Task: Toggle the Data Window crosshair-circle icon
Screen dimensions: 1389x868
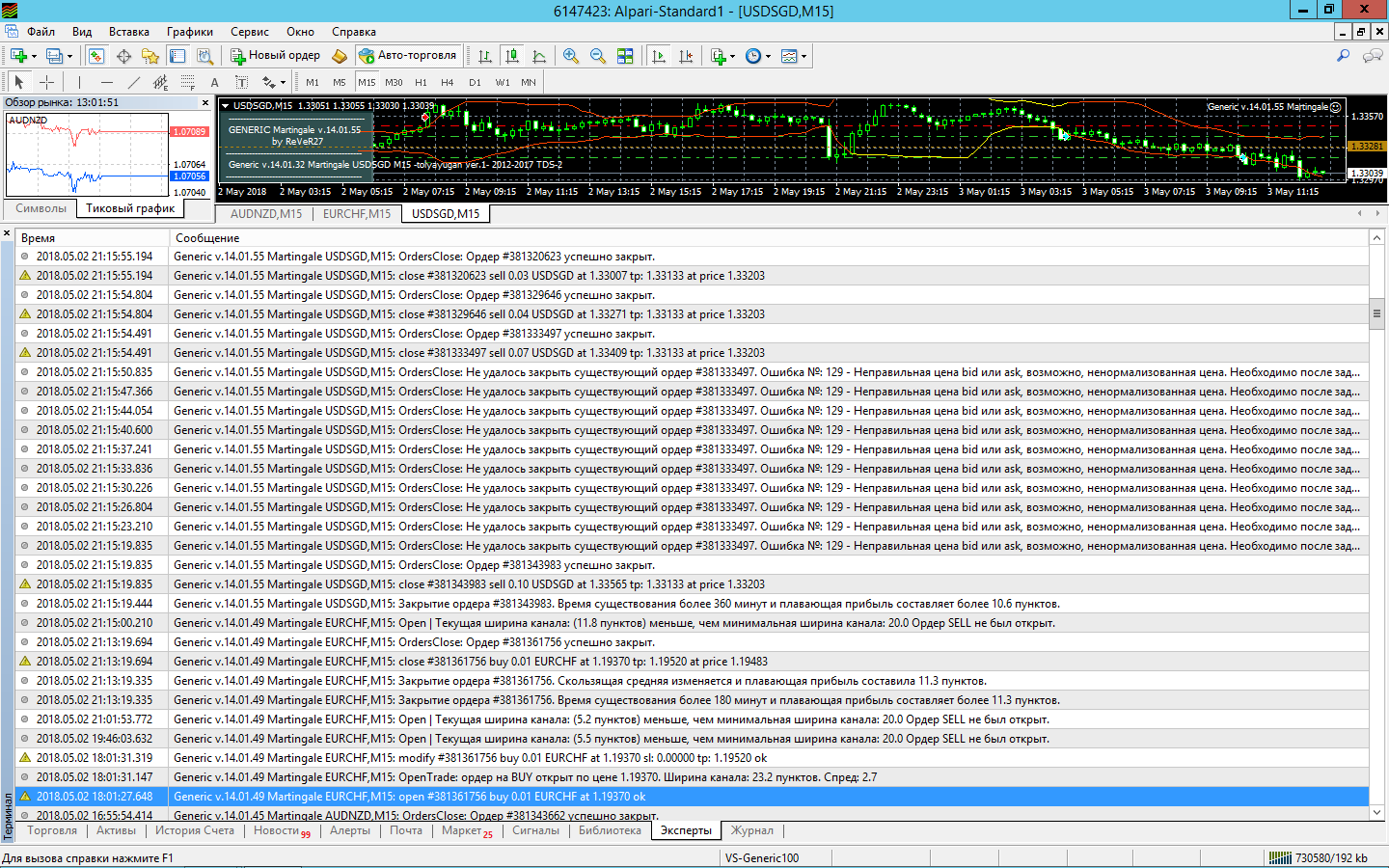Action: pyautogui.click(x=123, y=56)
